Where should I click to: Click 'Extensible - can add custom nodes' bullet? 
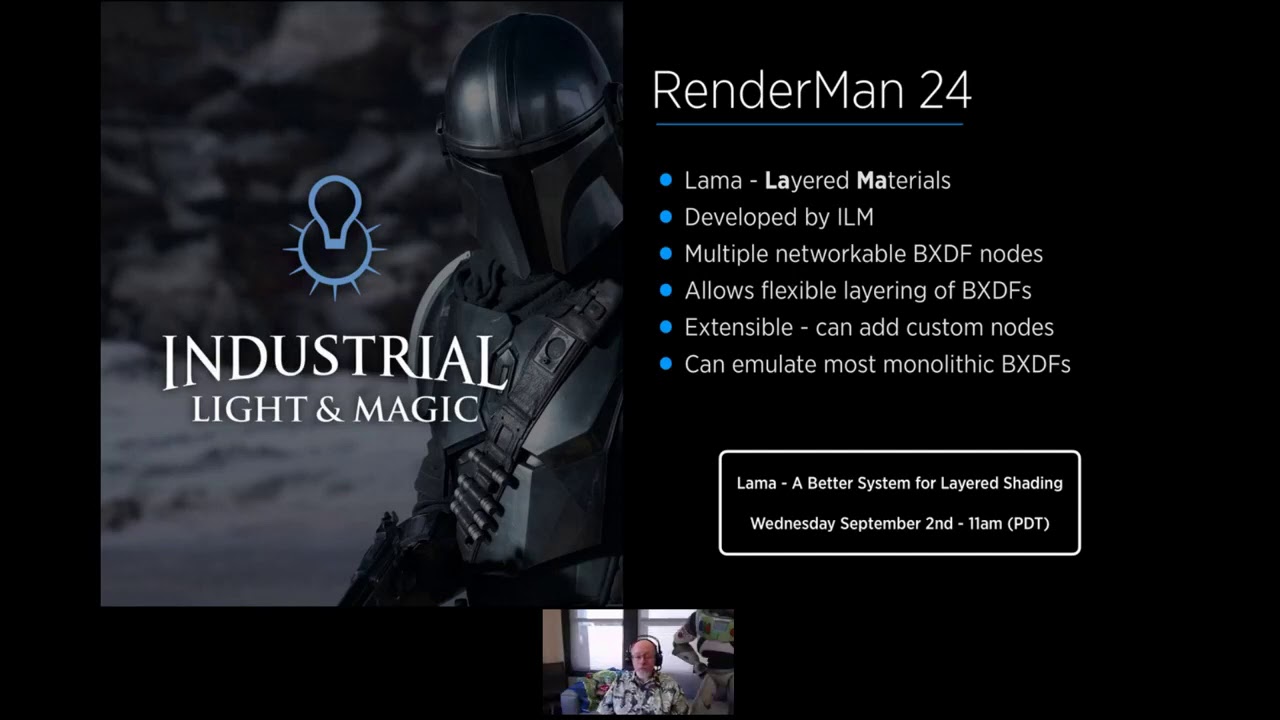[869, 327]
